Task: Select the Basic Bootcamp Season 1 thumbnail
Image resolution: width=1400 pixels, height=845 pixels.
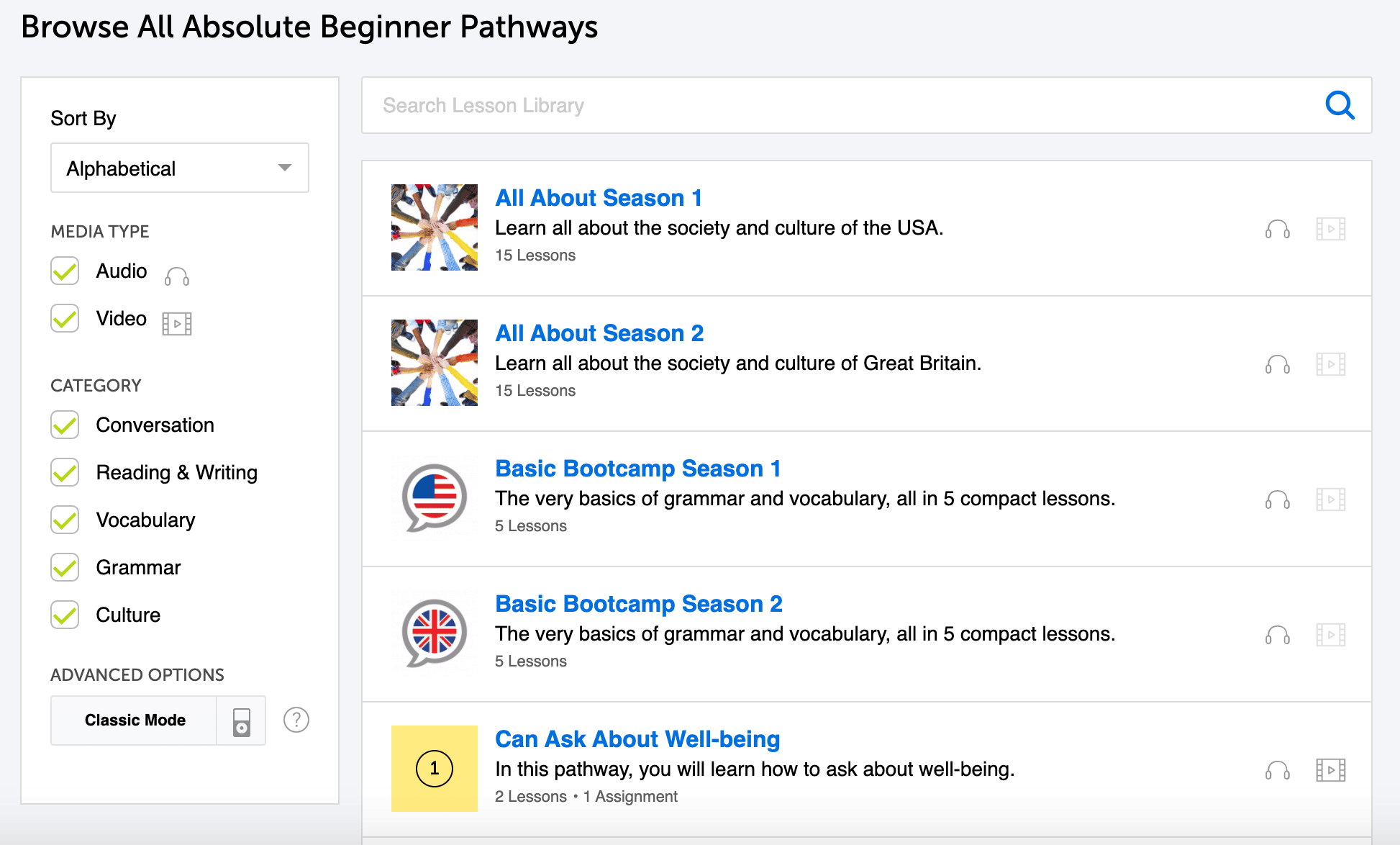Action: pos(434,498)
